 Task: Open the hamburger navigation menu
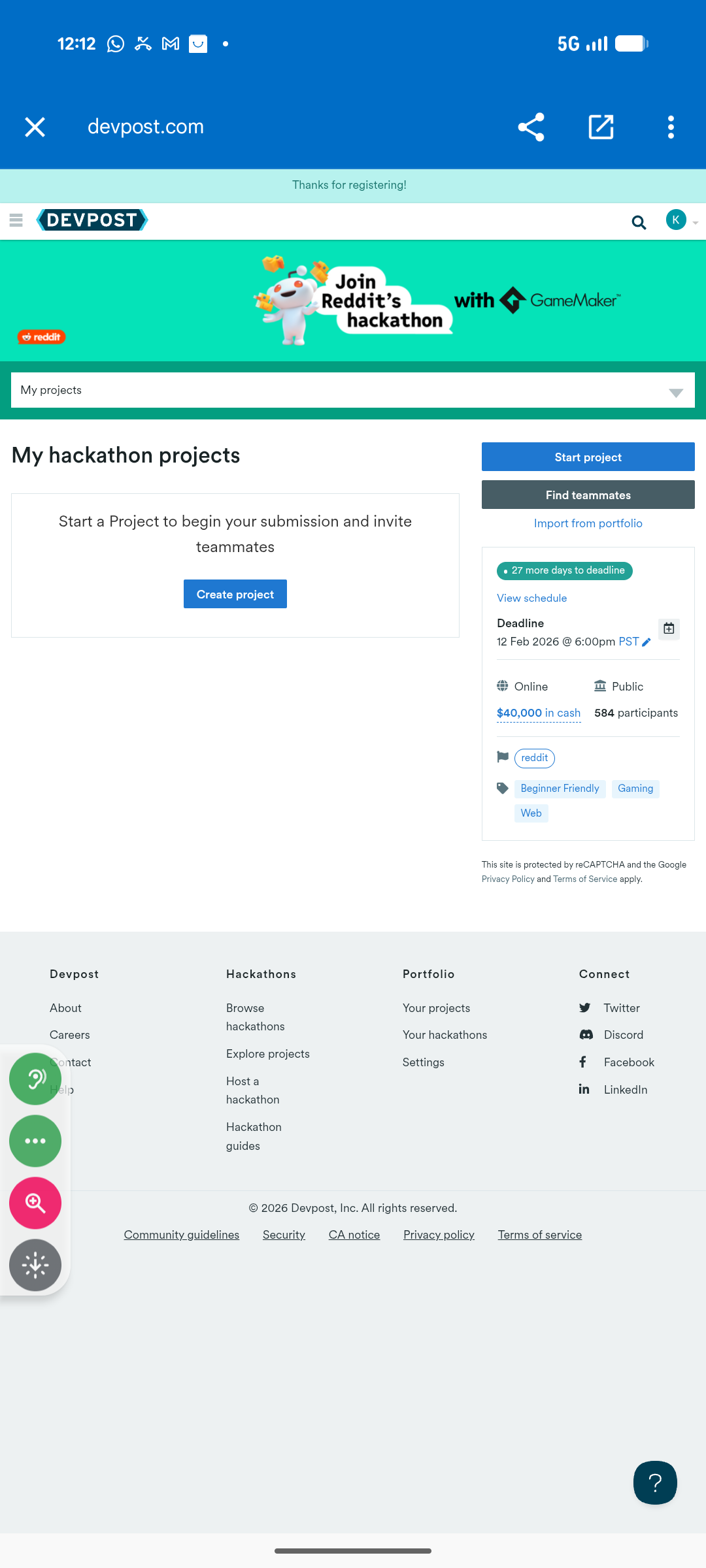click(x=16, y=220)
